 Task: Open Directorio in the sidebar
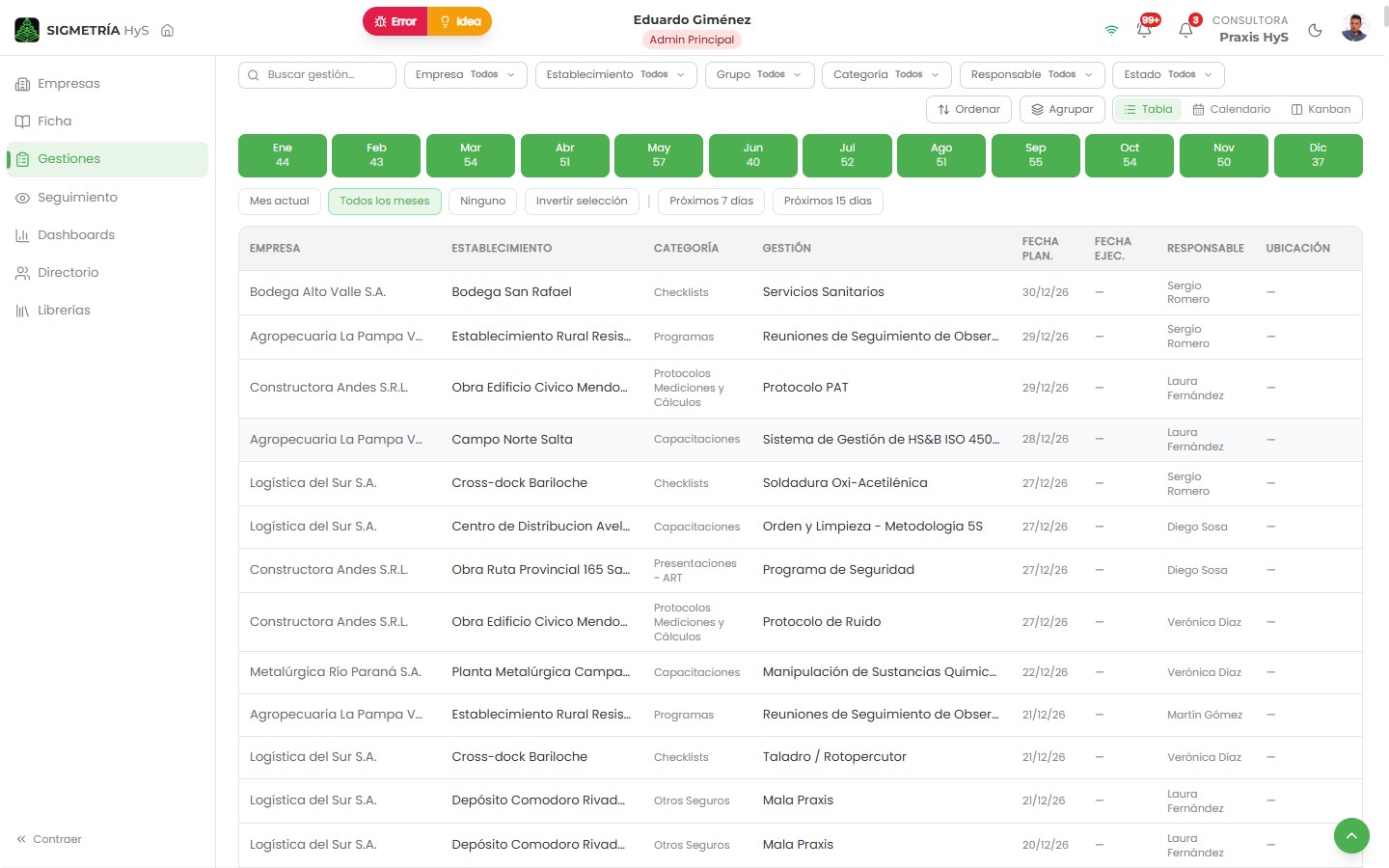107,273
